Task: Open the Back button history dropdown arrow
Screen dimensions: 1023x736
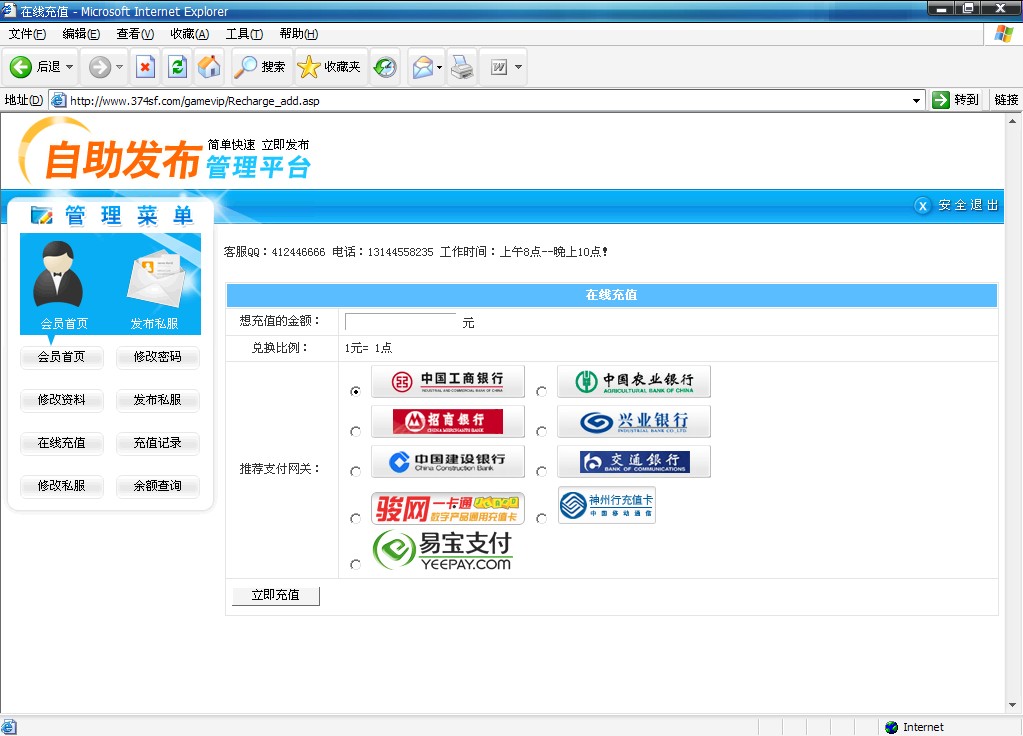Action: pyautogui.click(x=70, y=67)
